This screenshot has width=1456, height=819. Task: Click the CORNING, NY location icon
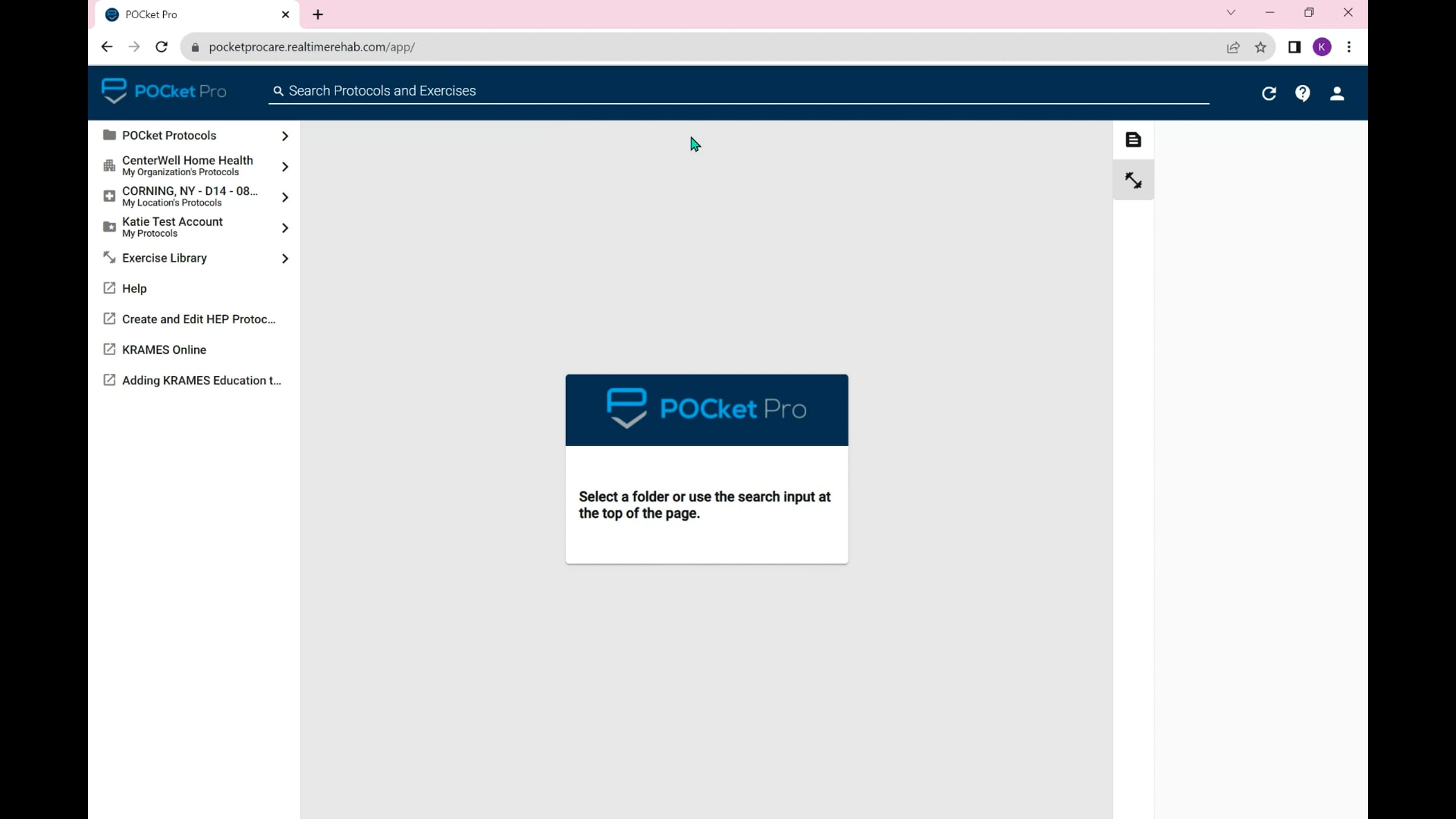click(x=109, y=196)
